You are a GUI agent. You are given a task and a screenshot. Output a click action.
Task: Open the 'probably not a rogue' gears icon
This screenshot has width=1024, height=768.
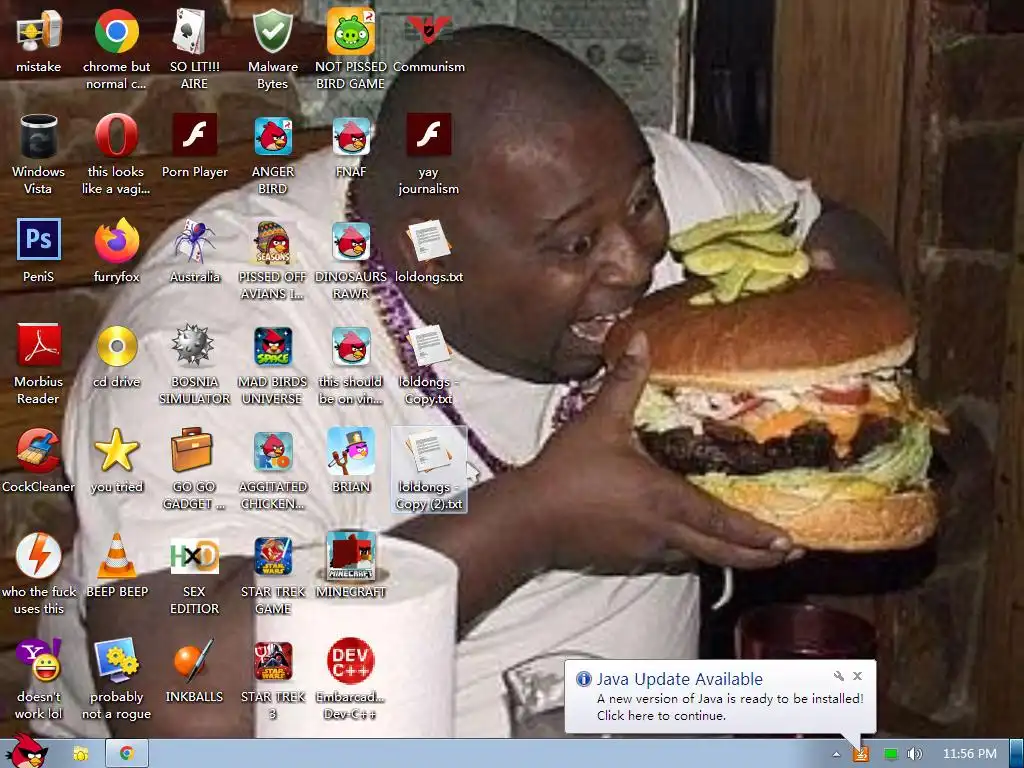coord(116,660)
